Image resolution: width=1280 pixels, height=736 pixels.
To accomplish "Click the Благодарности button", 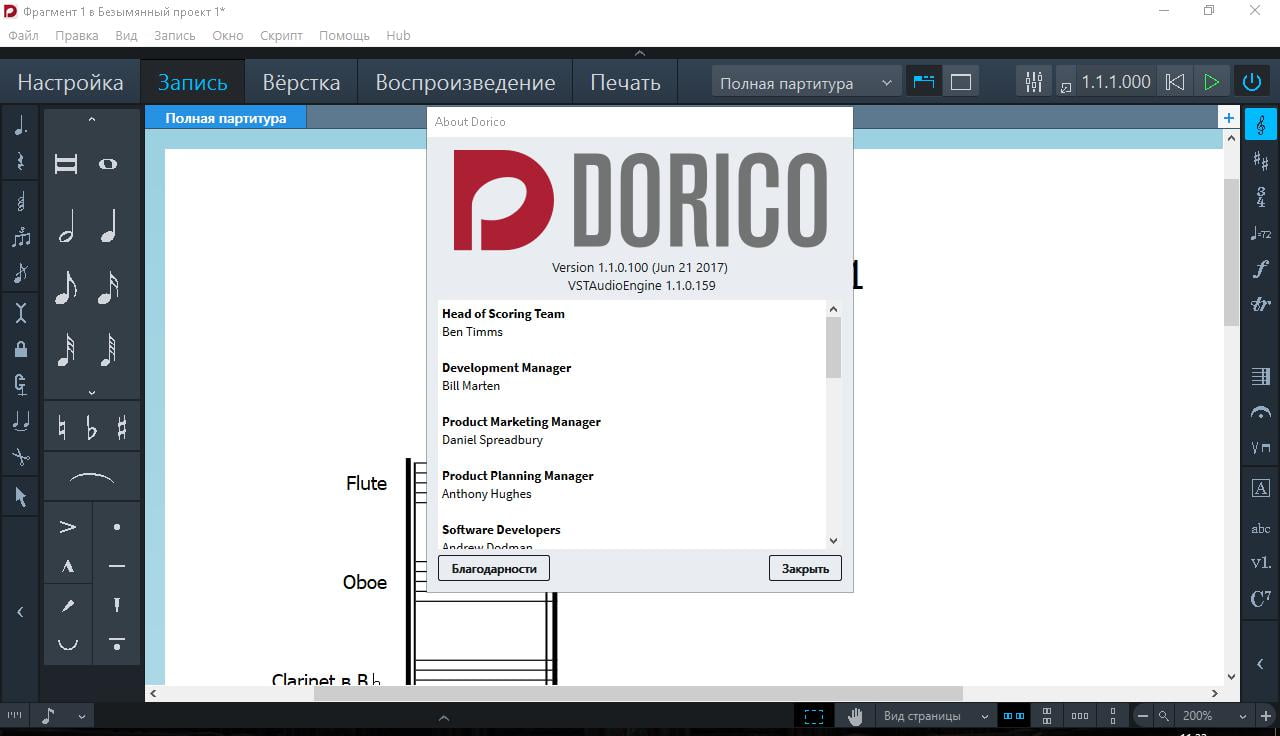I will pos(494,568).
